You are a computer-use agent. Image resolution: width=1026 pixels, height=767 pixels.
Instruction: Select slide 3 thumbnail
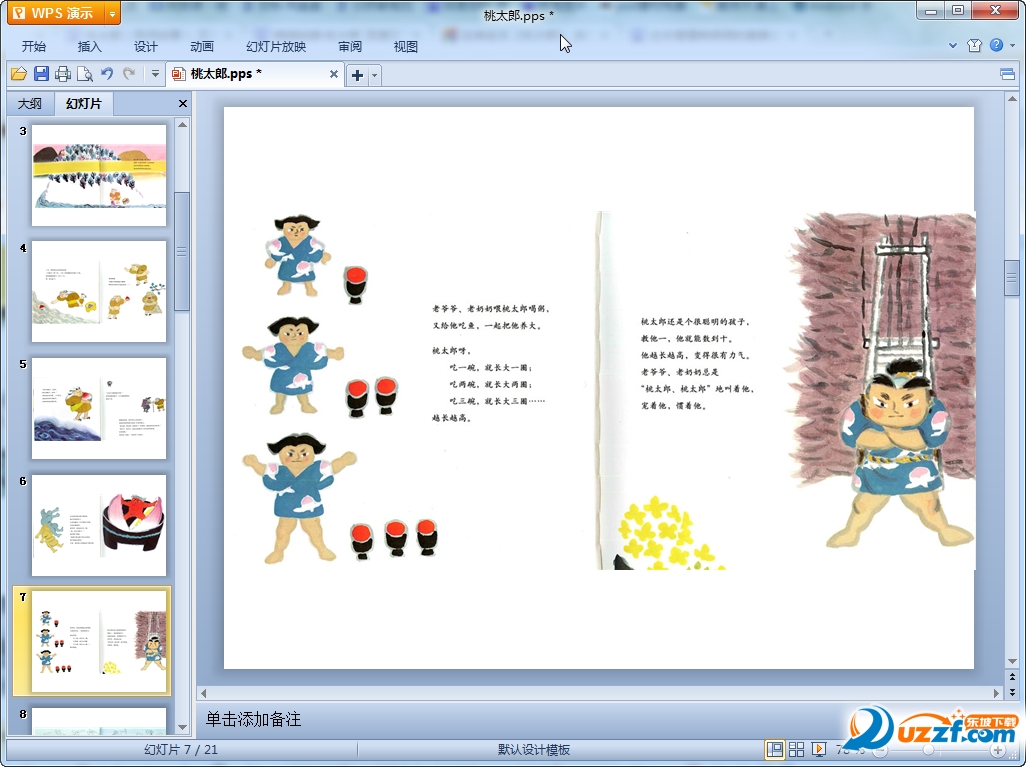point(99,175)
